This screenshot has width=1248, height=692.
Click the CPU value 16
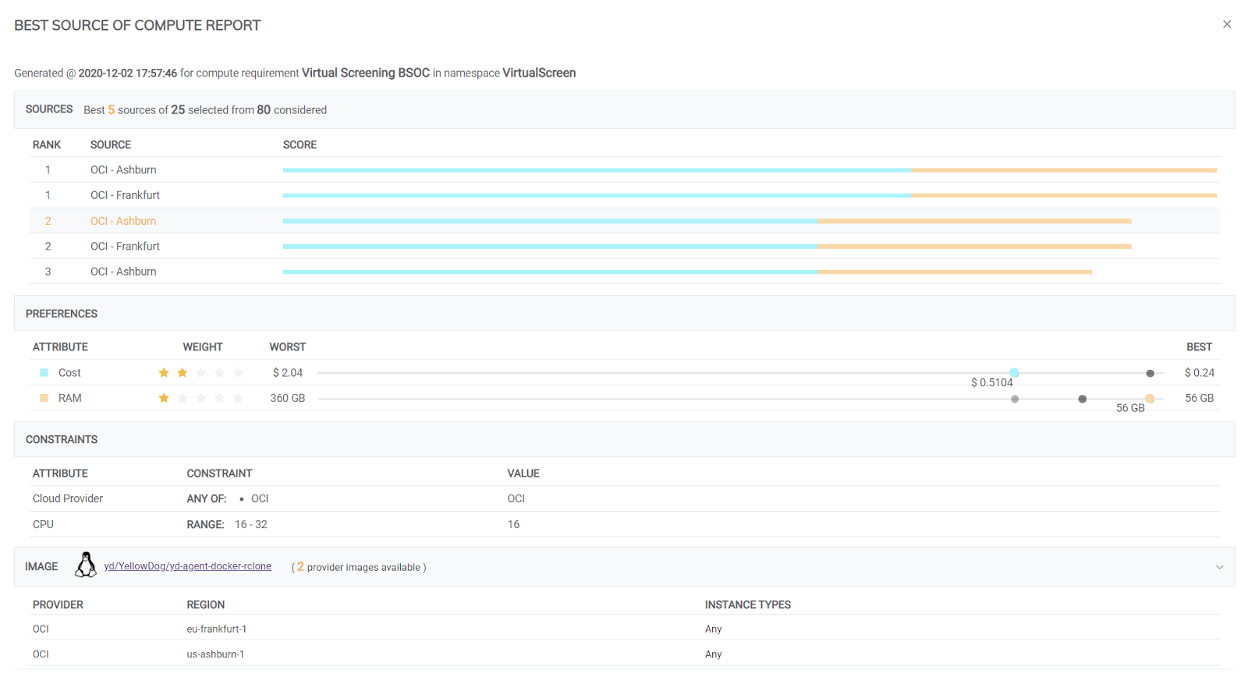(x=513, y=524)
